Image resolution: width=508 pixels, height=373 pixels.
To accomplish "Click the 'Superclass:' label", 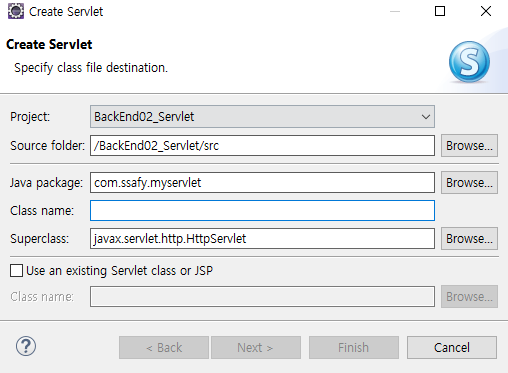I will point(40,239).
